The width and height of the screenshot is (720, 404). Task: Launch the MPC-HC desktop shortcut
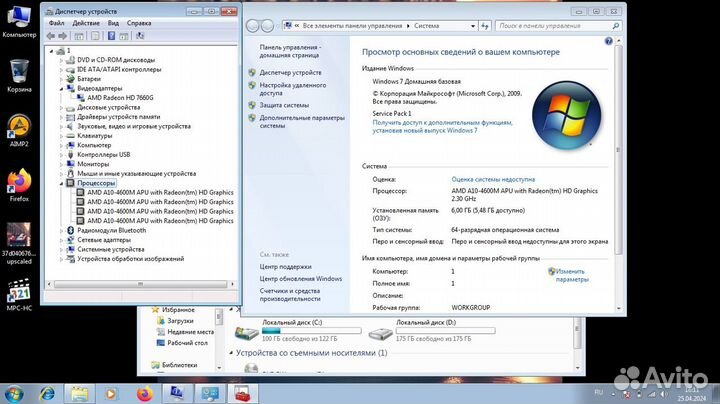click(x=19, y=295)
